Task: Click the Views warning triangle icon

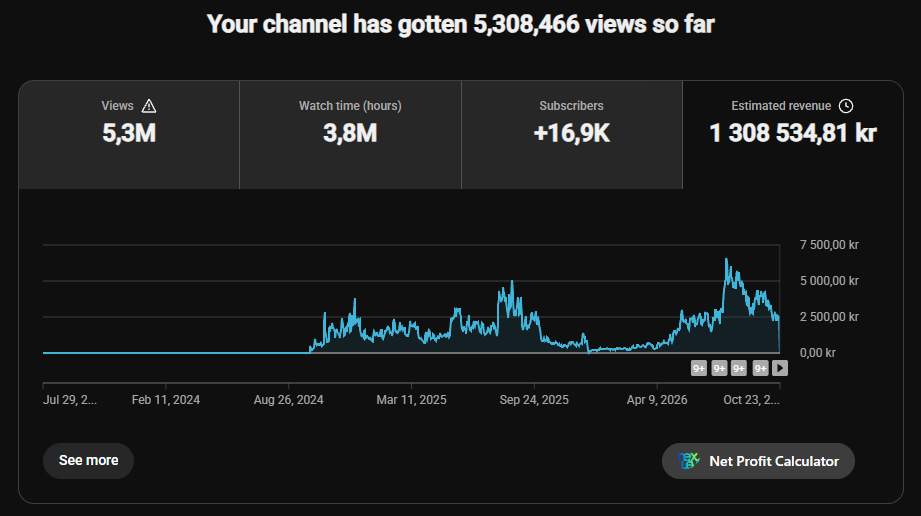Action: coord(149,106)
